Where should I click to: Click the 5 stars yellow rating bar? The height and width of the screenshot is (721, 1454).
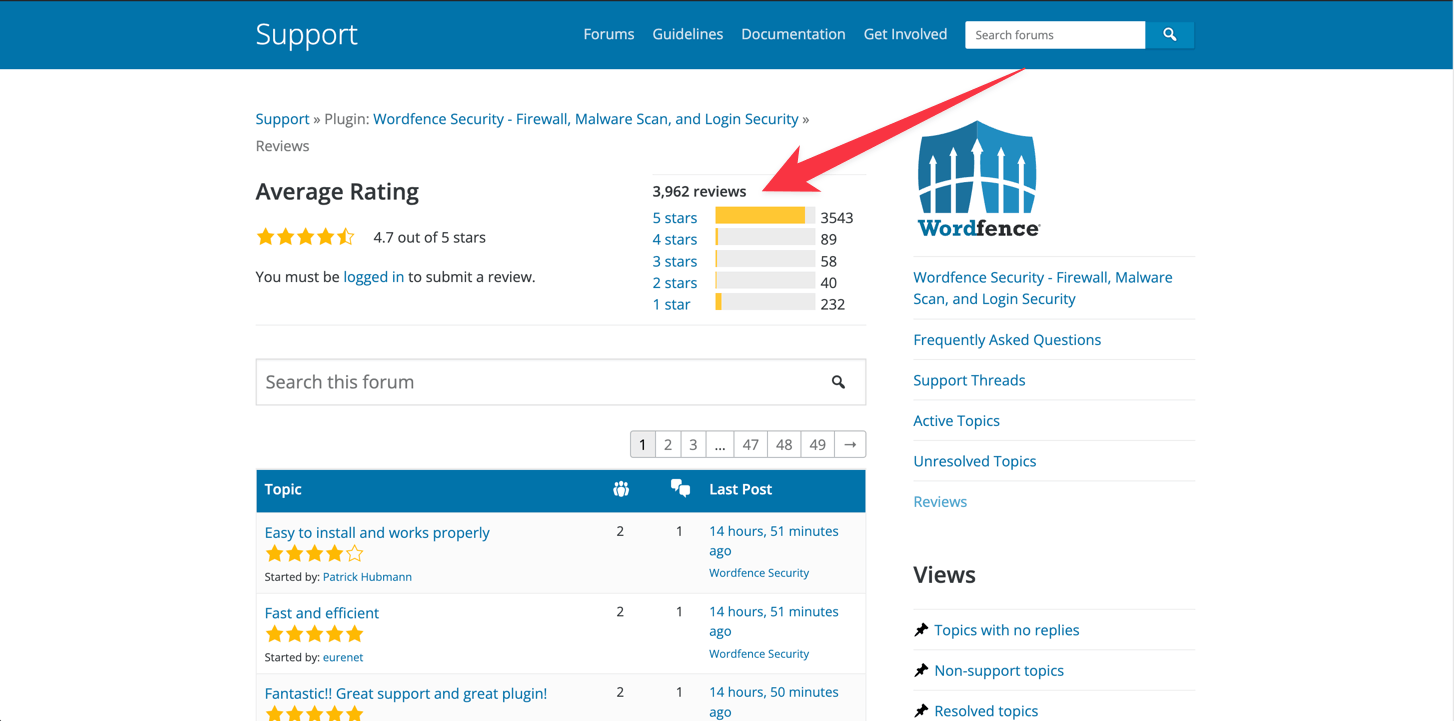[760, 216]
